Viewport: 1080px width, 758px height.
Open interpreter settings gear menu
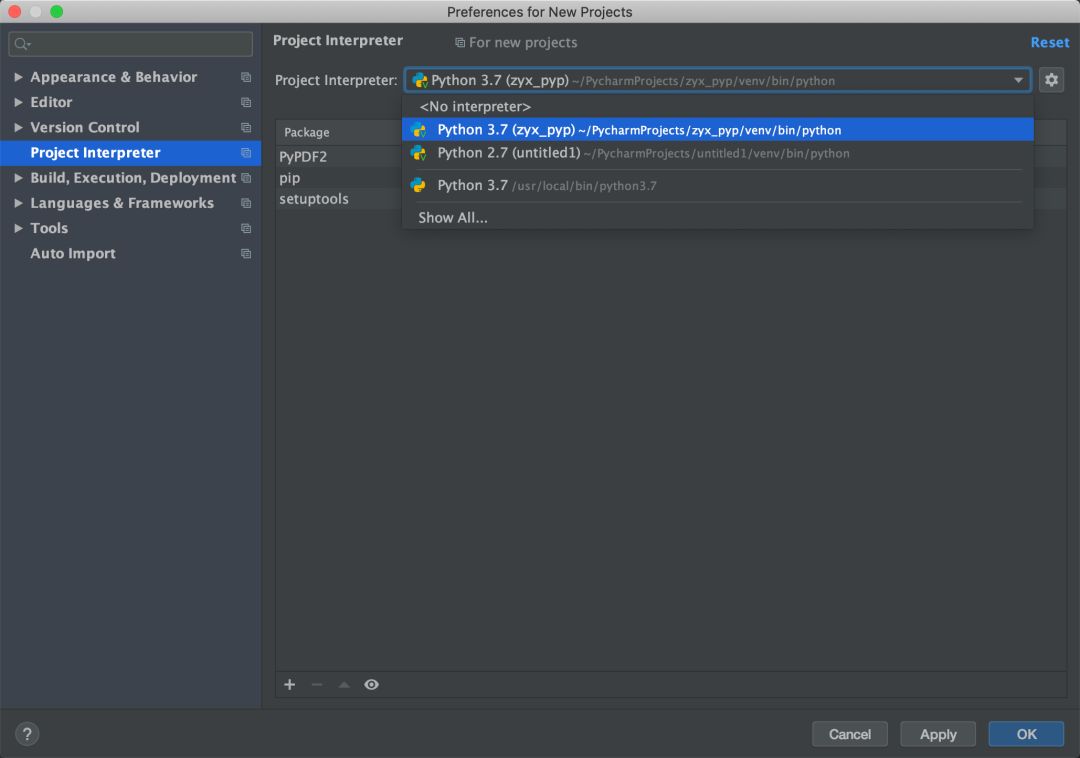tap(1051, 80)
